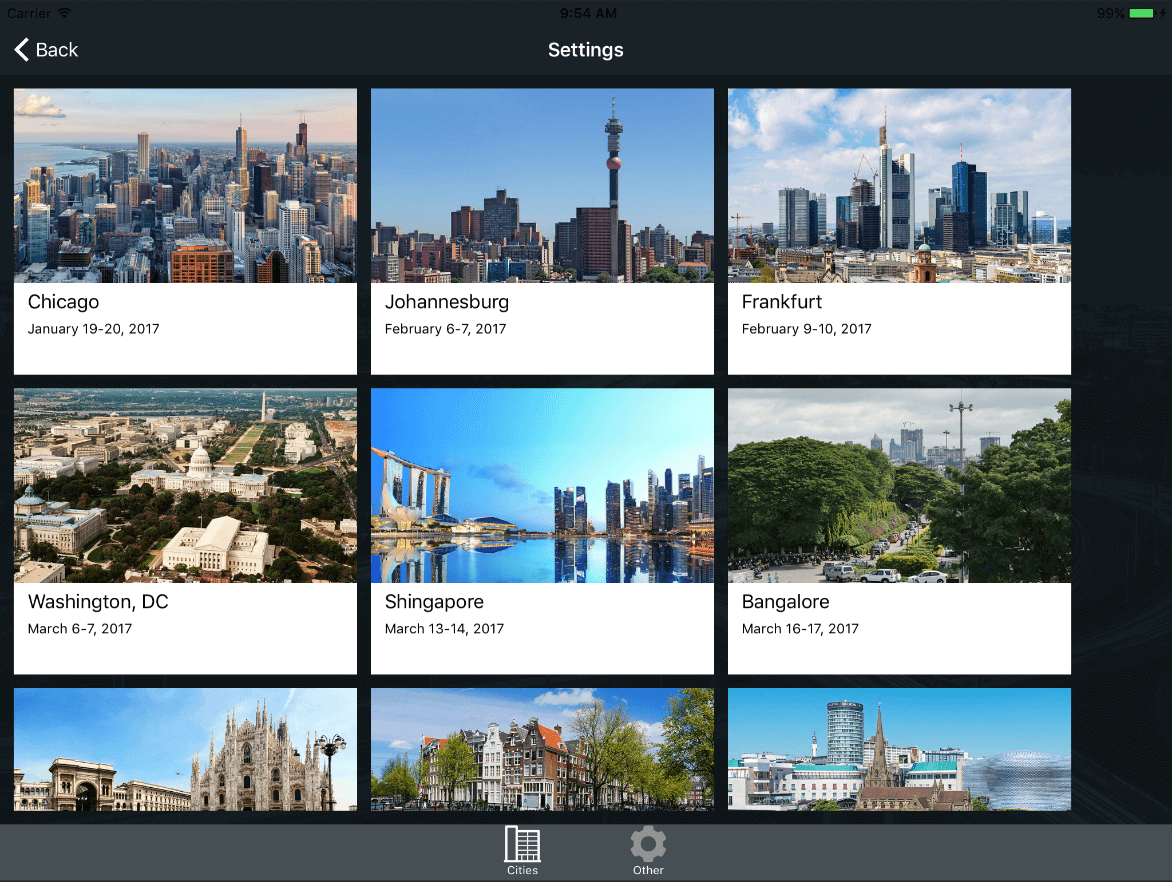The image size is (1172, 882).
Task: Select the Chicago city title
Action: [x=64, y=302]
